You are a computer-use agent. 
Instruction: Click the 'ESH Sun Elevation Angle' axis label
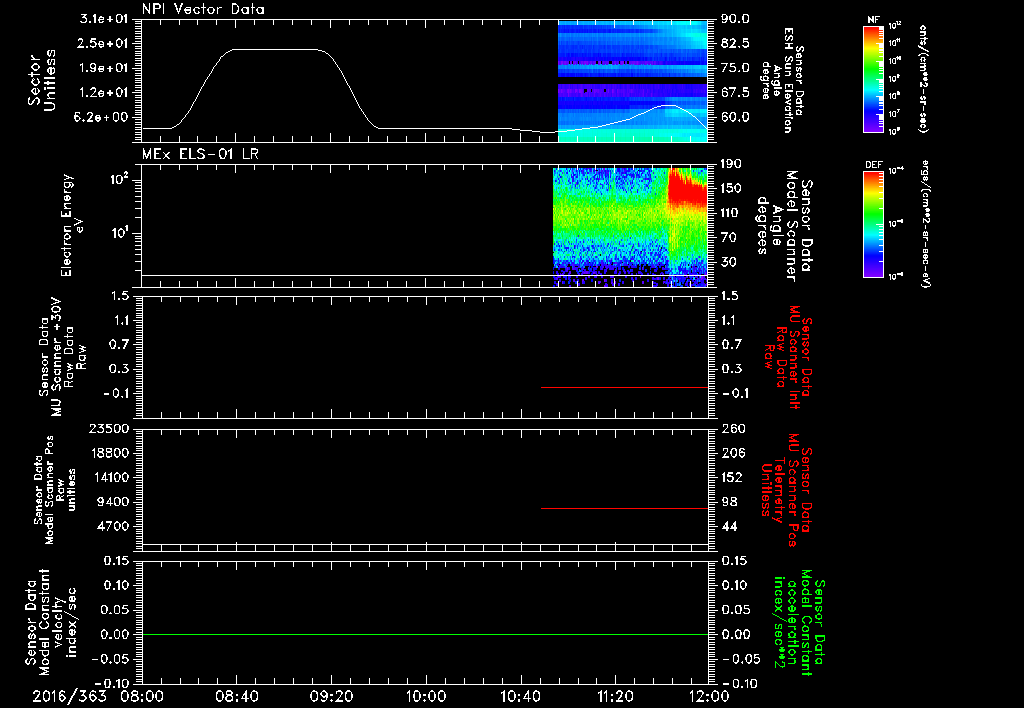coord(782,80)
